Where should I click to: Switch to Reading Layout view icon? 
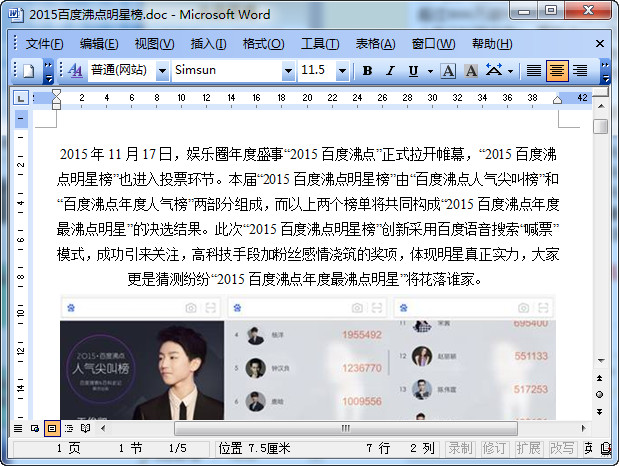click(85, 428)
